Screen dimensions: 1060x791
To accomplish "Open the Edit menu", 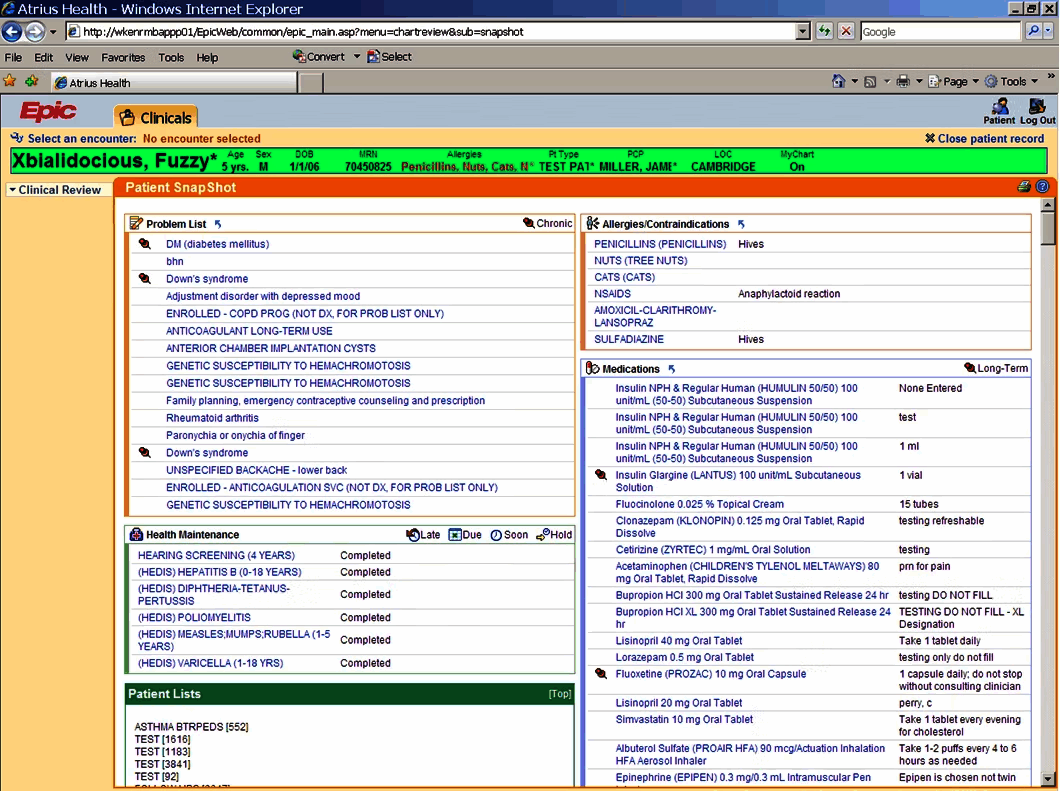I will (44, 57).
